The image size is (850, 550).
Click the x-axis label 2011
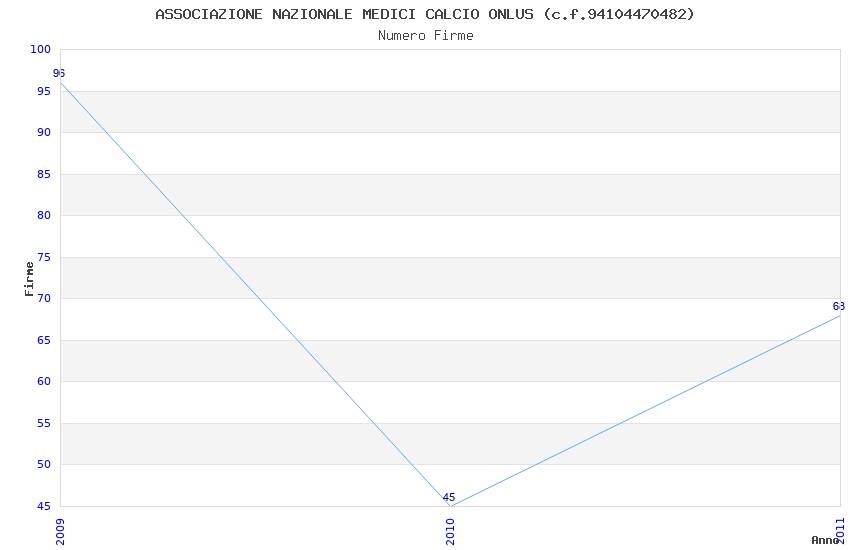(840, 530)
